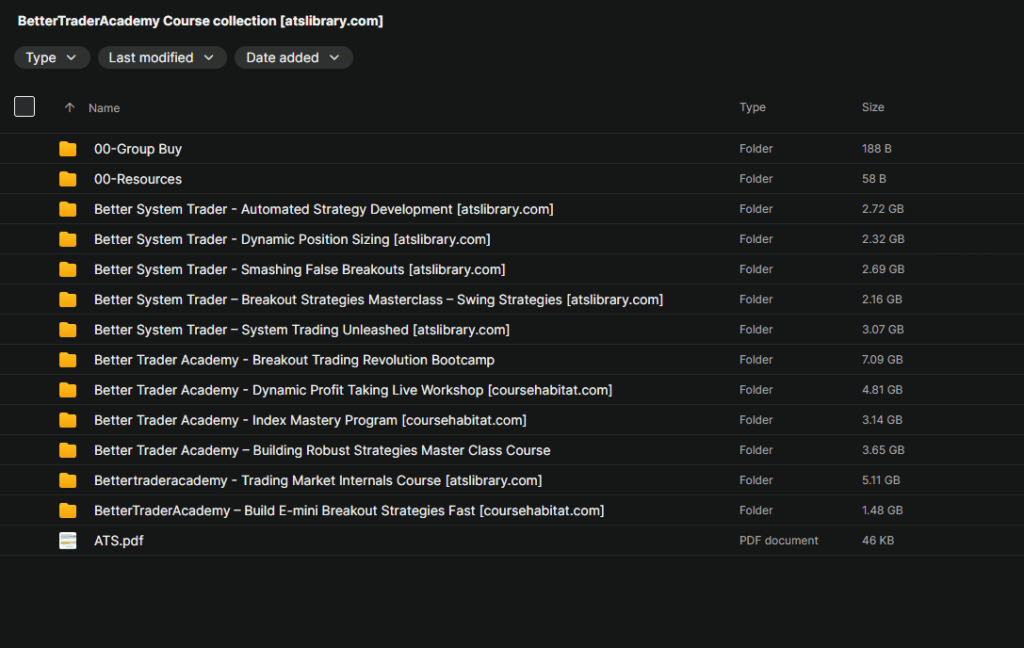The image size is (1024, 648).
Task: Click folder icon of System Trading Unleashed
Action: tap(68, 330)
